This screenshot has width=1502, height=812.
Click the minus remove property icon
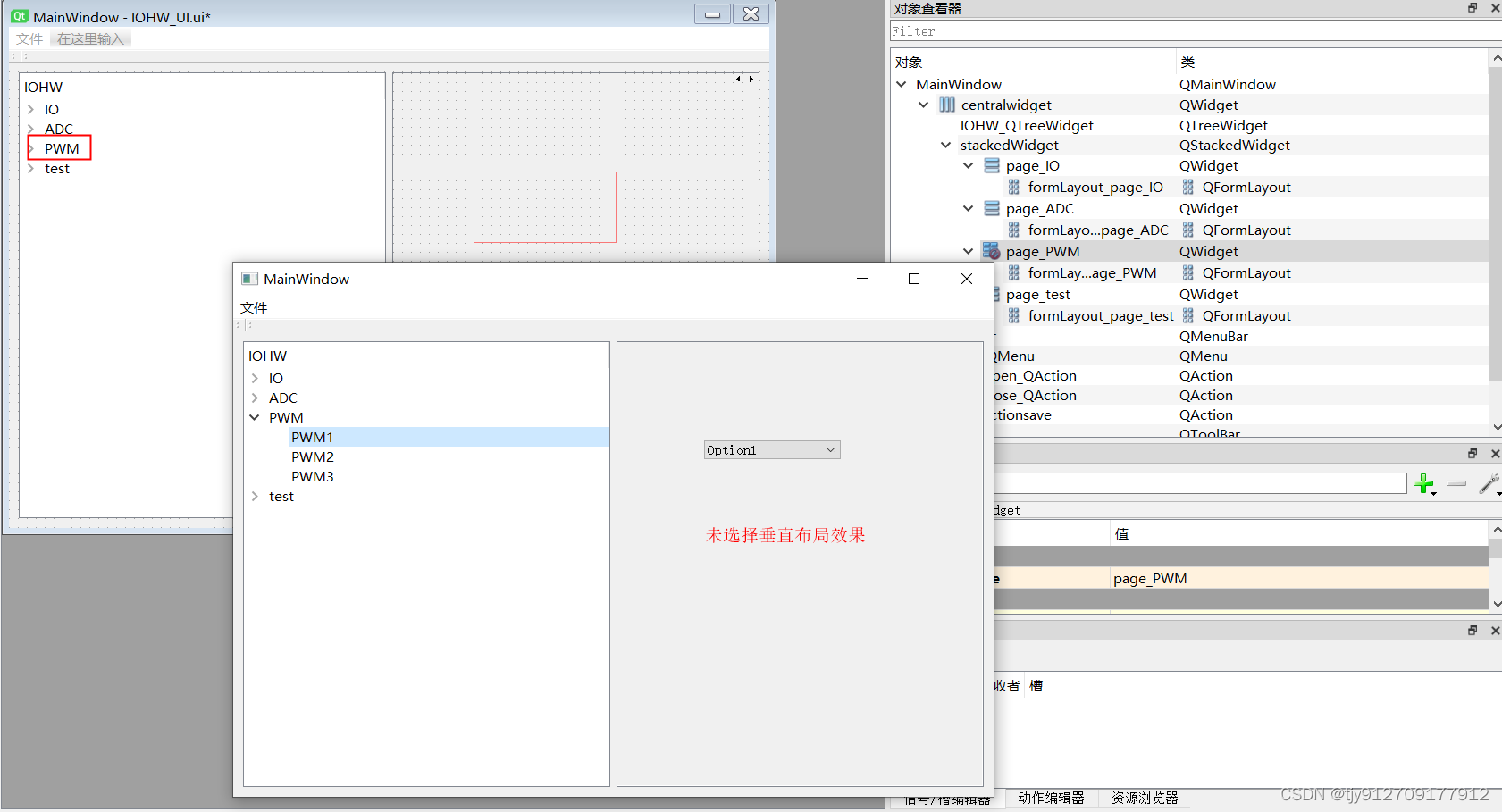tap(1456, 483)
